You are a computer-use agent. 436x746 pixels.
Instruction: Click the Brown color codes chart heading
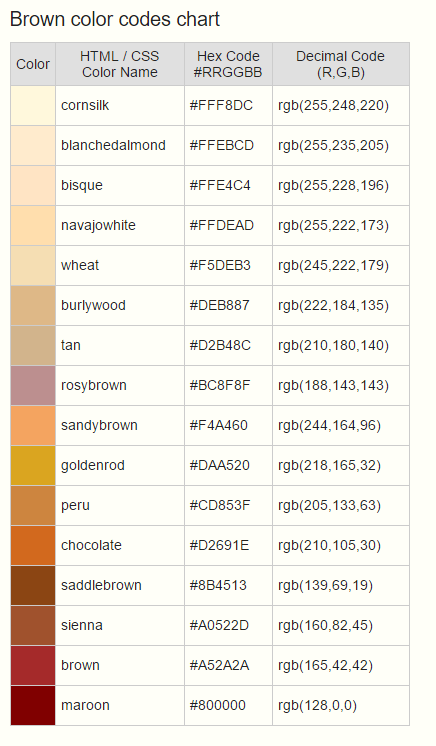pos(115,20)
